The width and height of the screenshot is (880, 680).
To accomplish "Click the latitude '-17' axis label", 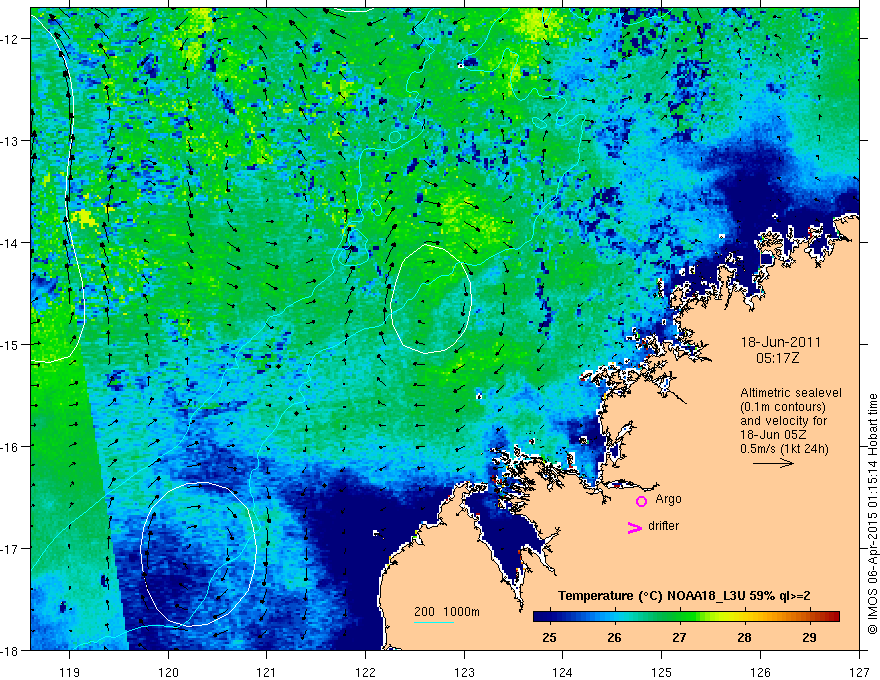I will click(10, 549).
